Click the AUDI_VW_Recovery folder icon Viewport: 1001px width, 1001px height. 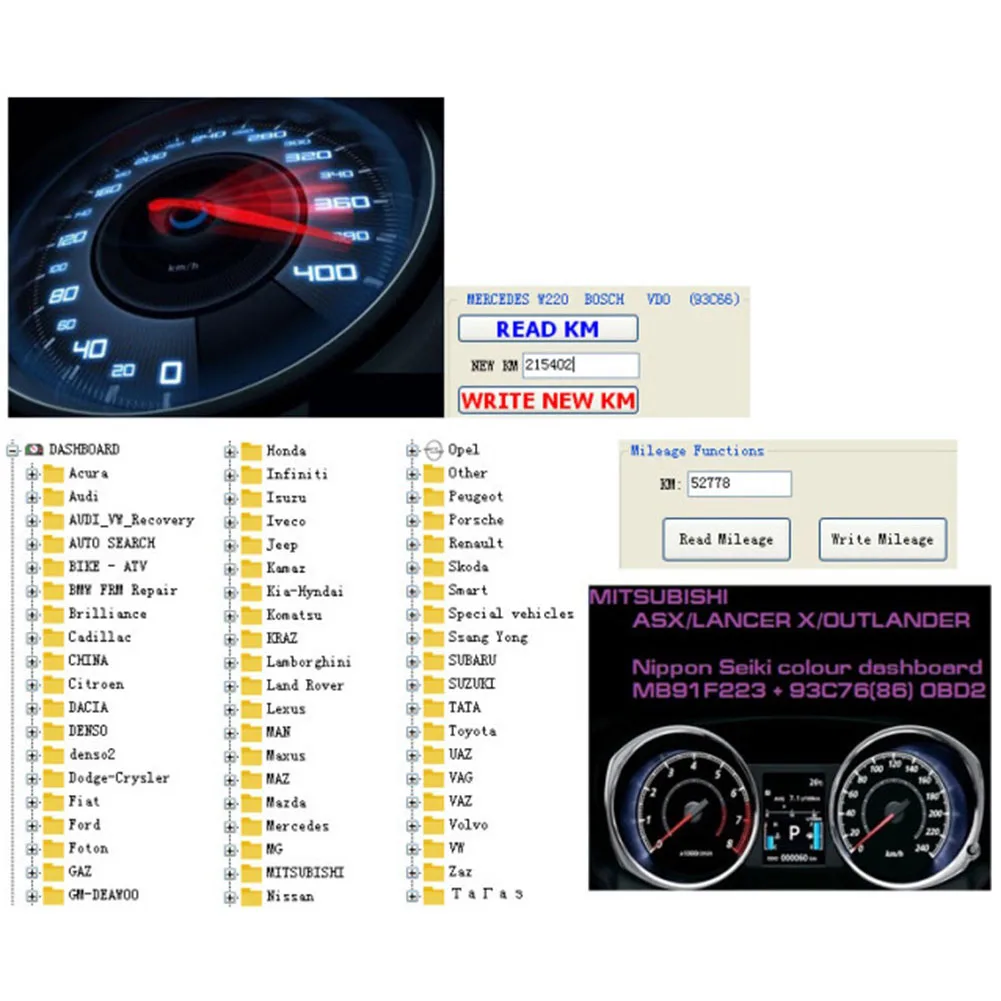coord(53,520)
